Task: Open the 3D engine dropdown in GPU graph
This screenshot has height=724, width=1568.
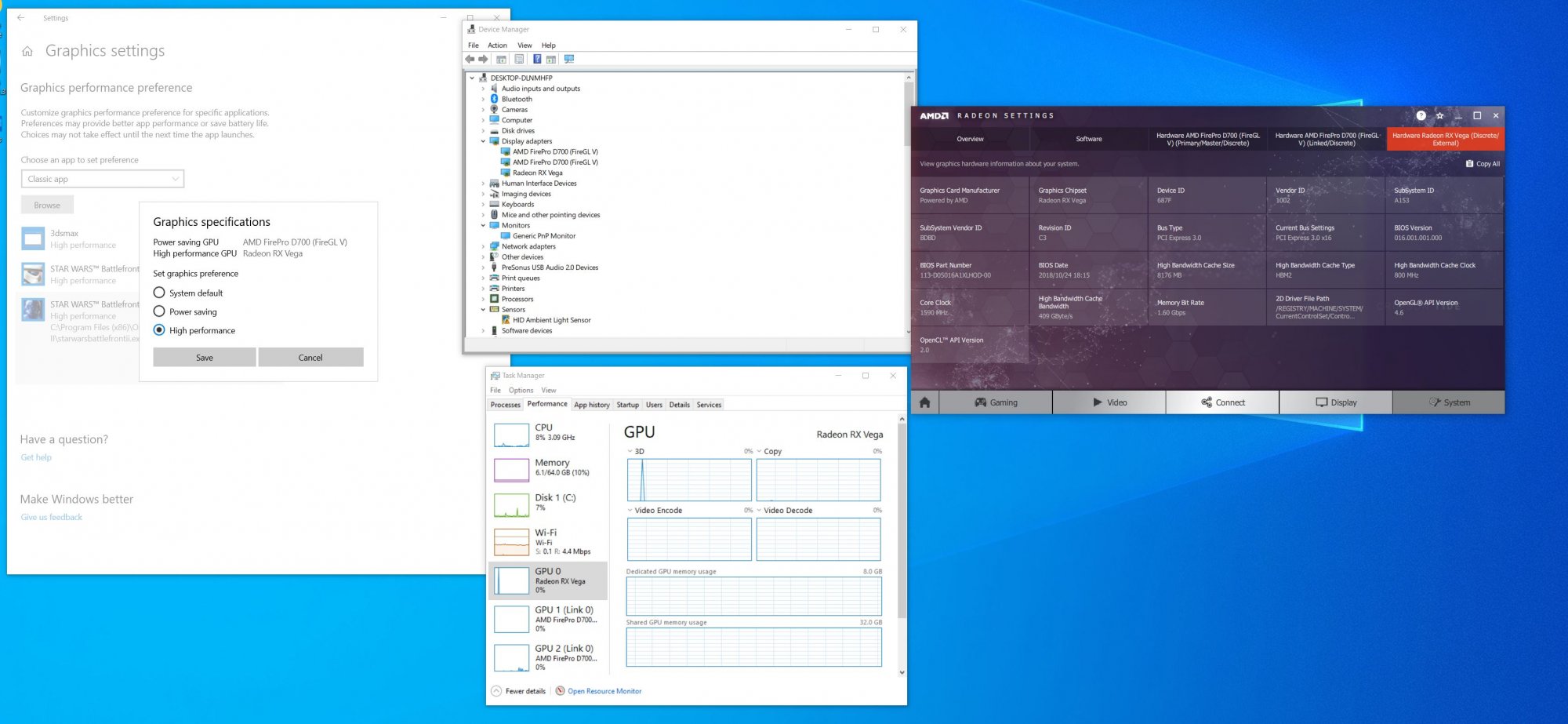Action: click(x=630, y=451)
